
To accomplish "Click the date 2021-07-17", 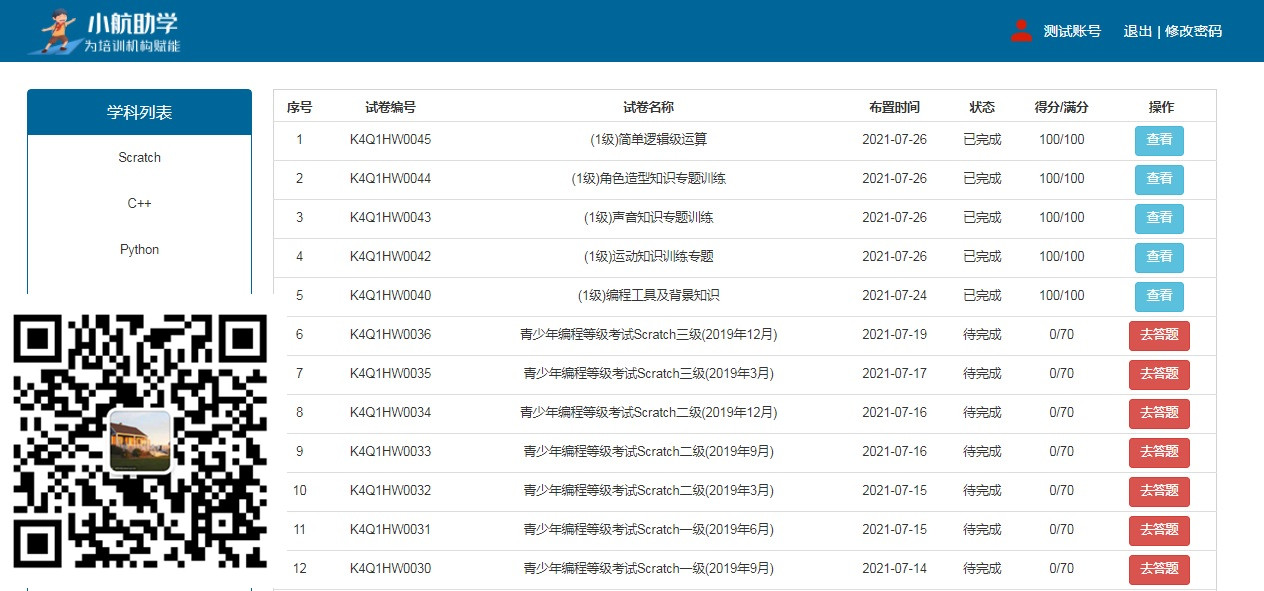I will click(x=894, y=374).
